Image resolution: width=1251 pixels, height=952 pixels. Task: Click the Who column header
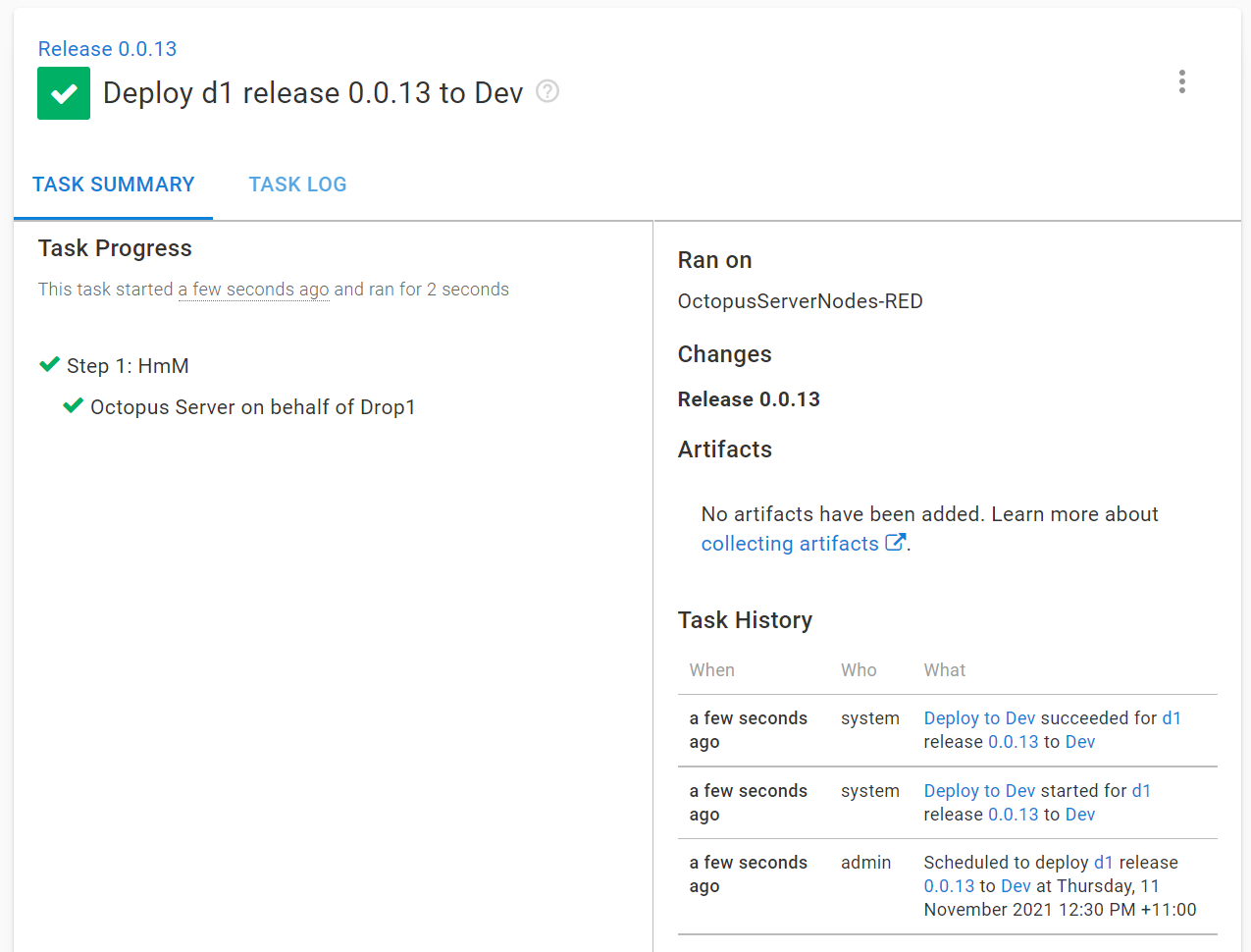[x=859, y=670]
